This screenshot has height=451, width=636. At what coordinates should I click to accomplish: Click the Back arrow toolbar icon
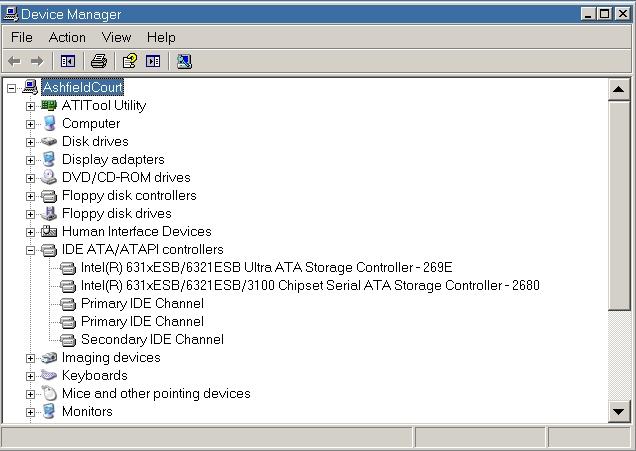tap(14, 61)
